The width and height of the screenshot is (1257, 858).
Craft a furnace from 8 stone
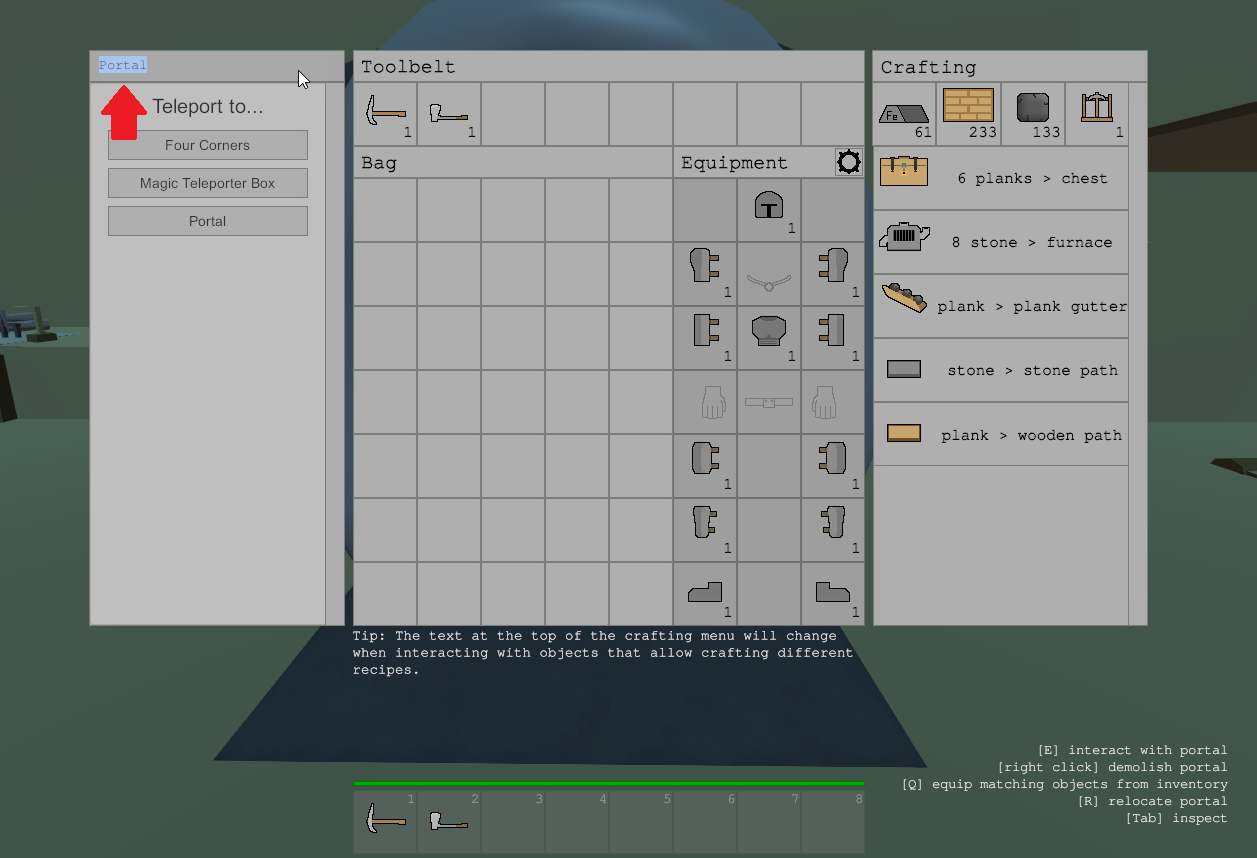coord(1001,242)
